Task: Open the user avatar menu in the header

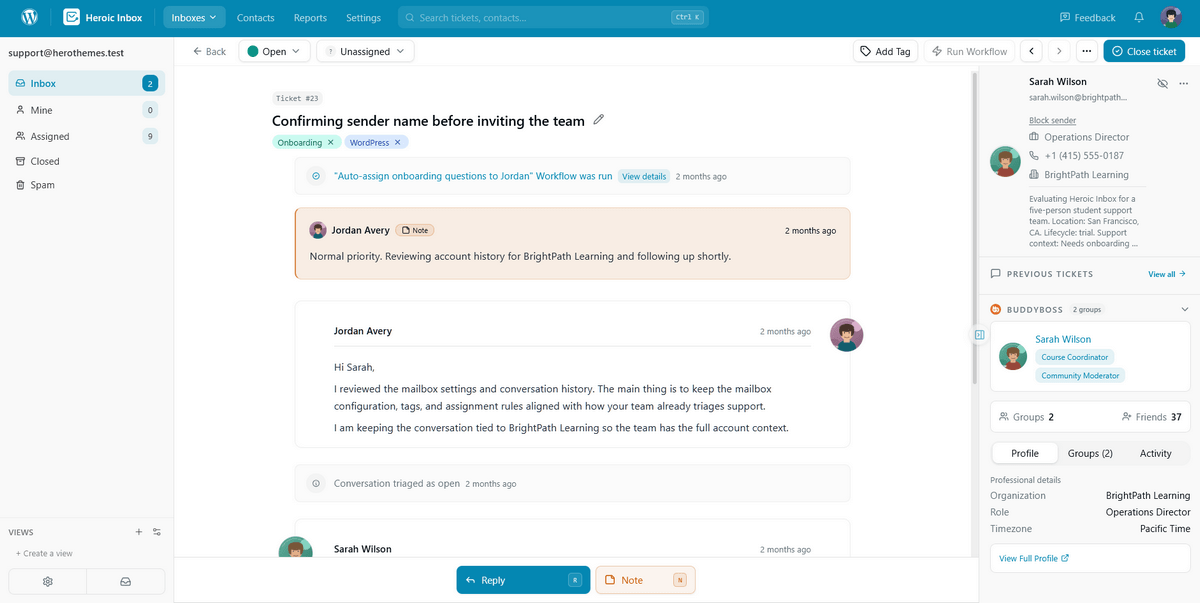Action: [1171, 17]
